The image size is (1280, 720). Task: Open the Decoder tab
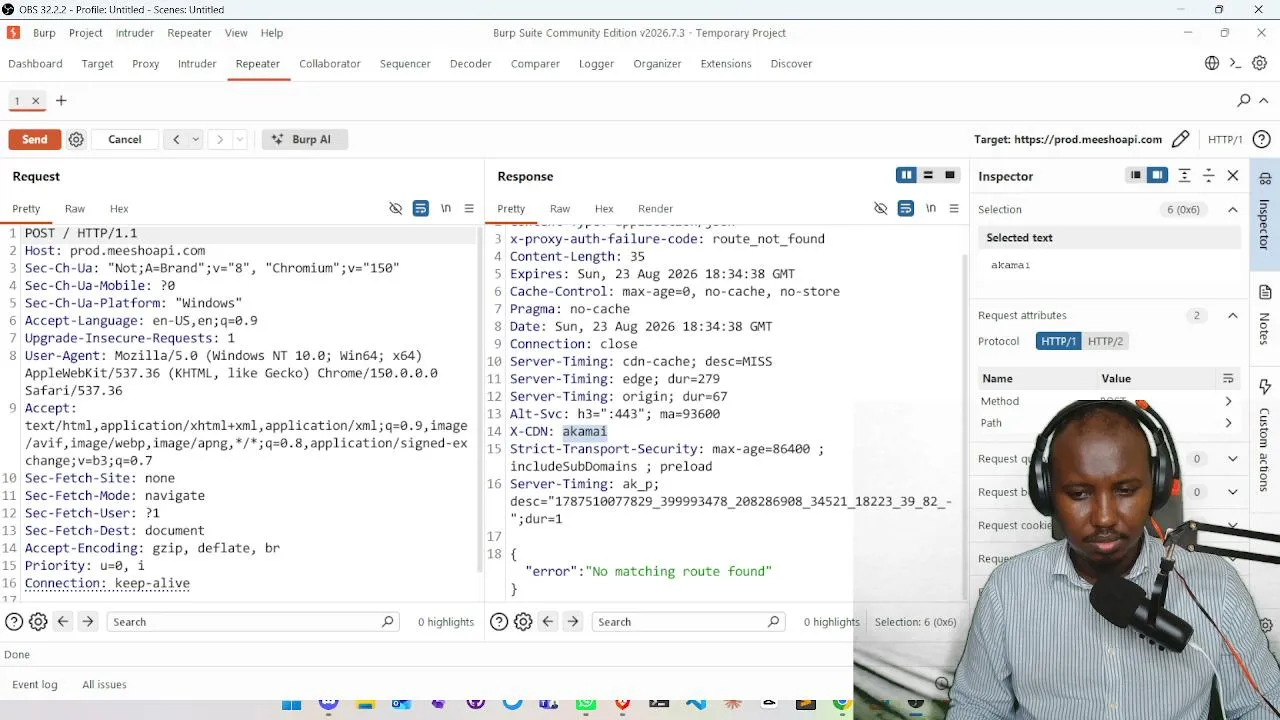point(471,63)
